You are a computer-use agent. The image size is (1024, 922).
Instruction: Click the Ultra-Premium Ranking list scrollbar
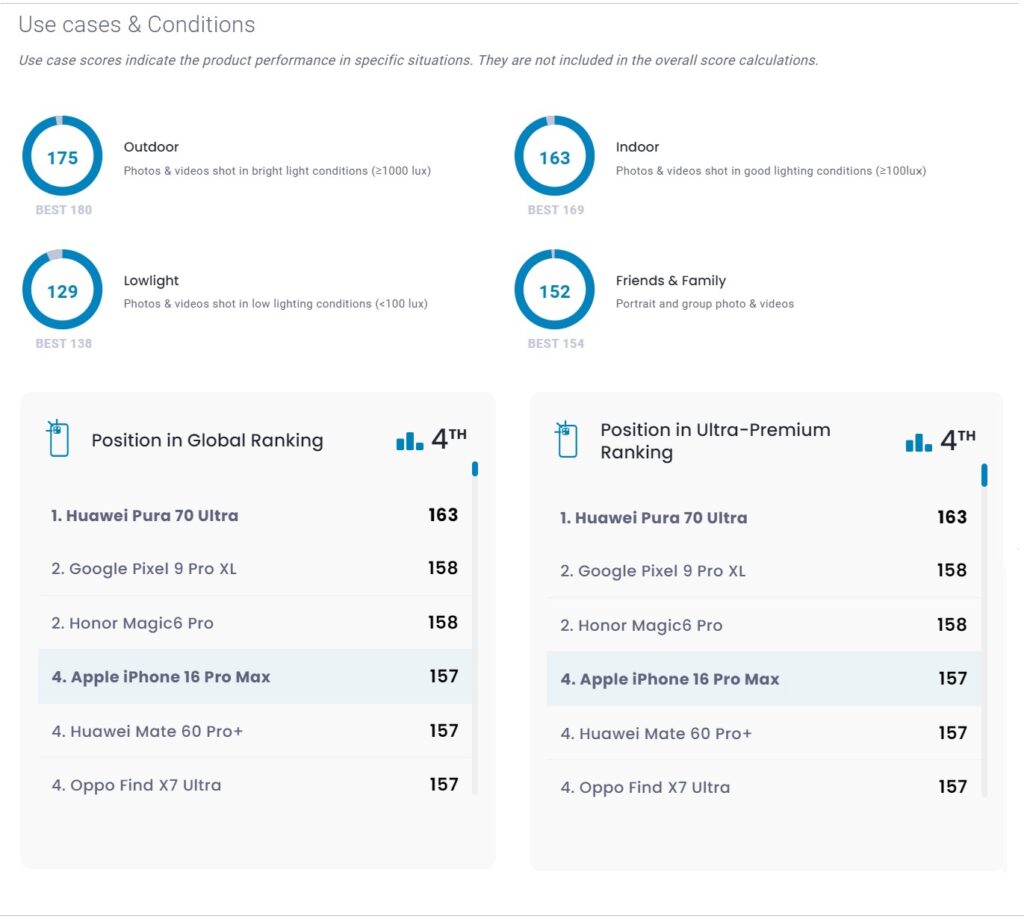(x=984, y=475)
